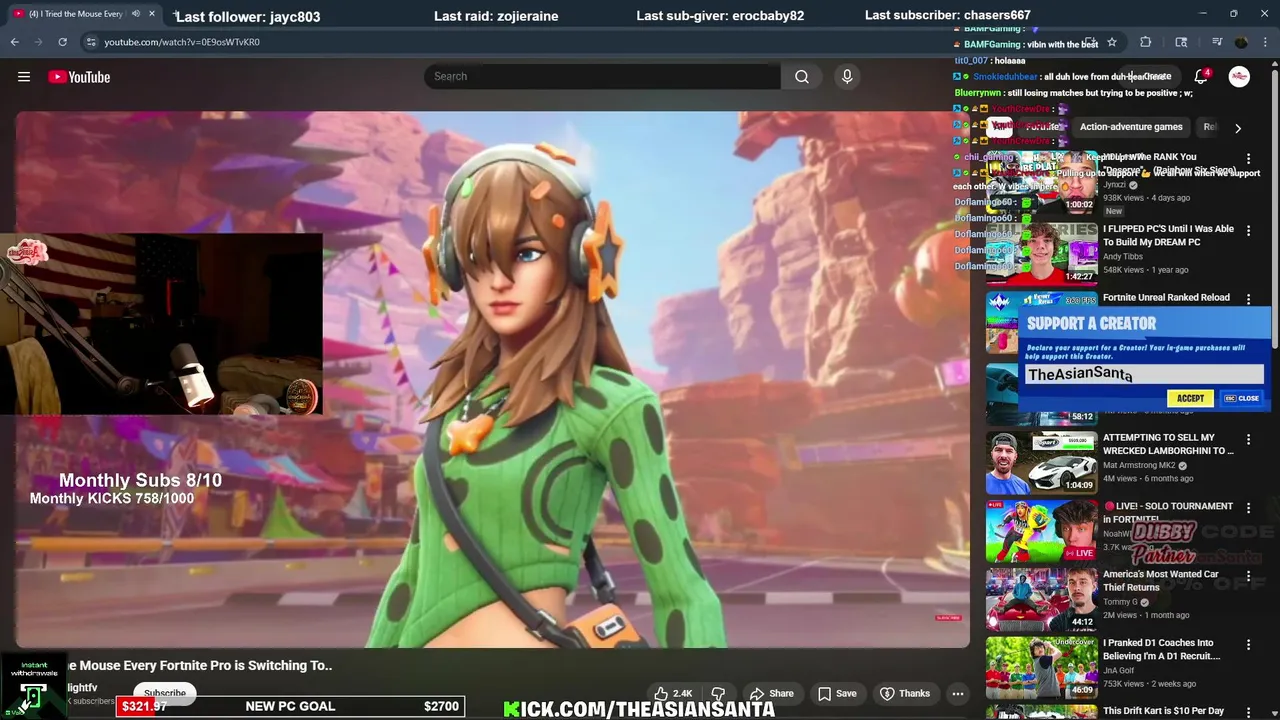This screenshot has width=1280, height=720.
Task: Open 'Fortnite Unreal Ranked Reload' video title
Action: click(x=1166, y=298)
